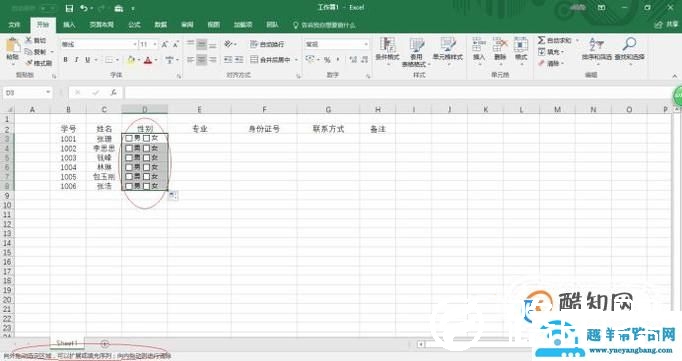
Task: Switch to the 数据 (Data) tab
Action: tap(160, 25)
